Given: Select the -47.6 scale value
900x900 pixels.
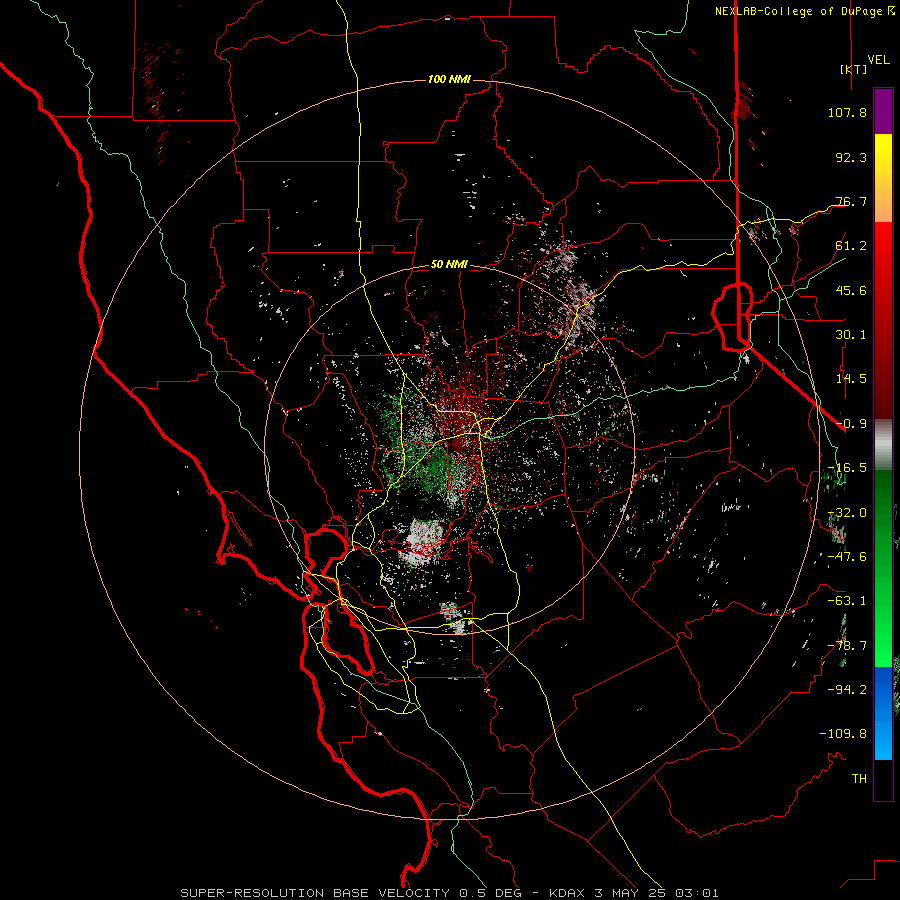Looking at the screenshot, I should click(847, 557).
